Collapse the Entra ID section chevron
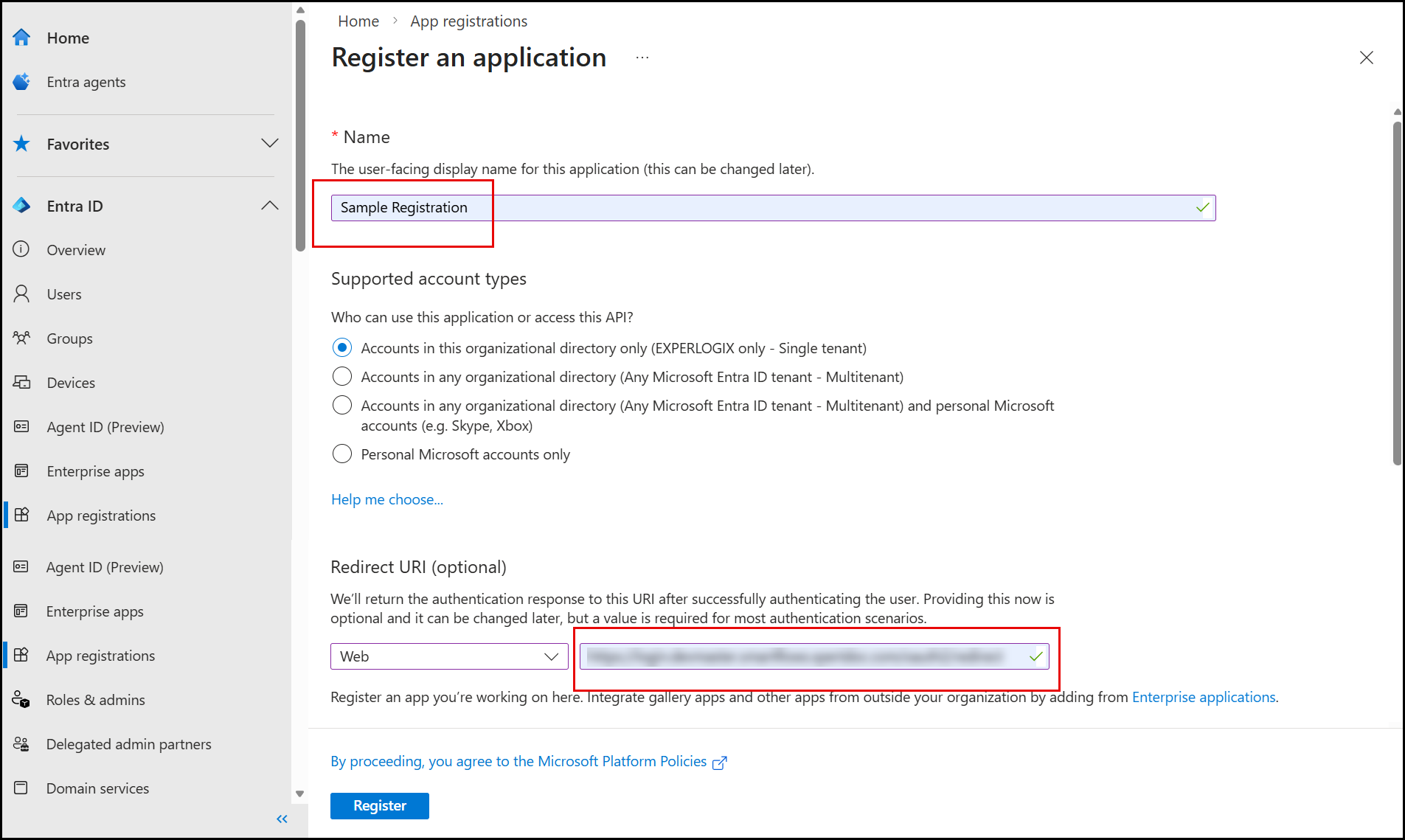The image size is (1405, 840). (270, 205)
